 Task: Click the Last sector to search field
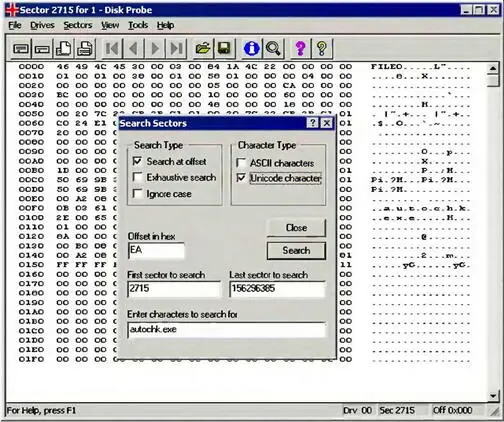click(x=277, y=289)
